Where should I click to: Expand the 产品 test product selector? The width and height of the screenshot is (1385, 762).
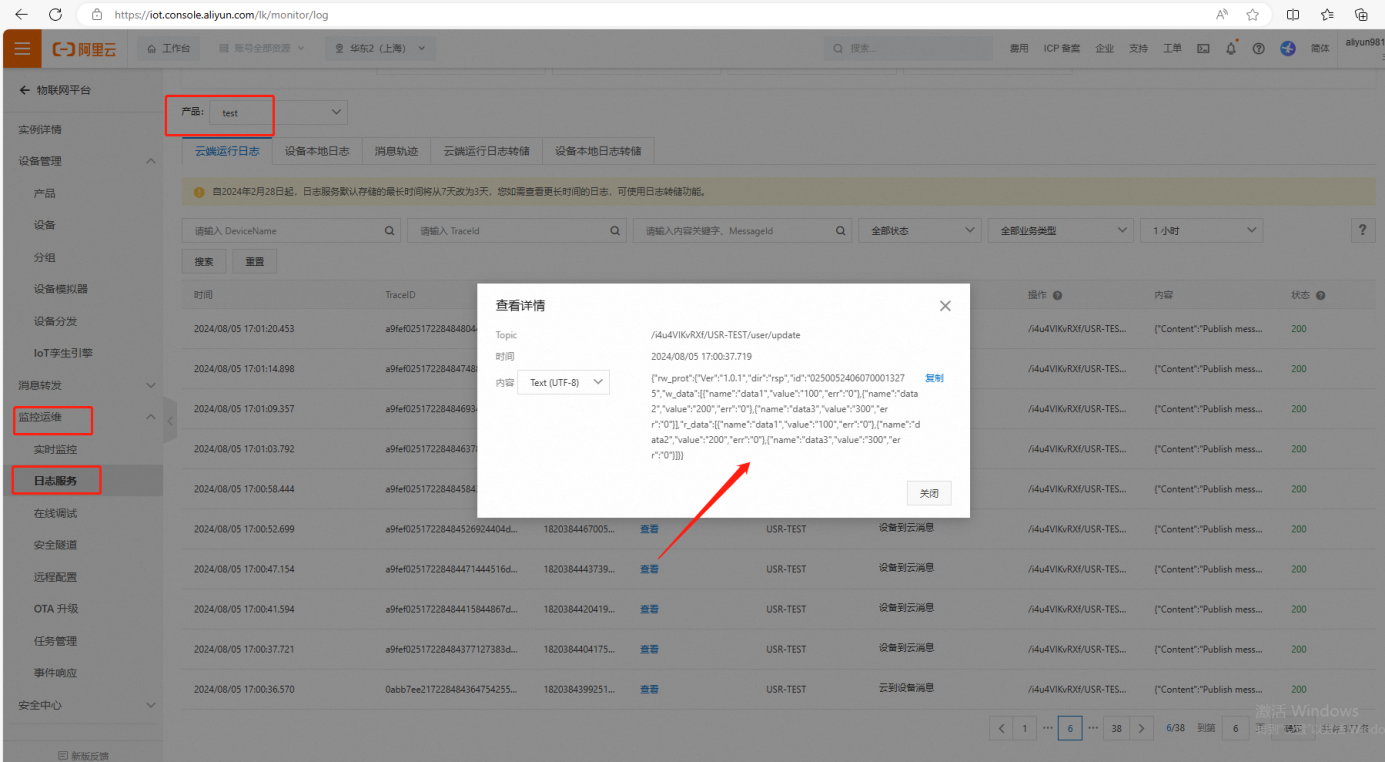[278, 112]
